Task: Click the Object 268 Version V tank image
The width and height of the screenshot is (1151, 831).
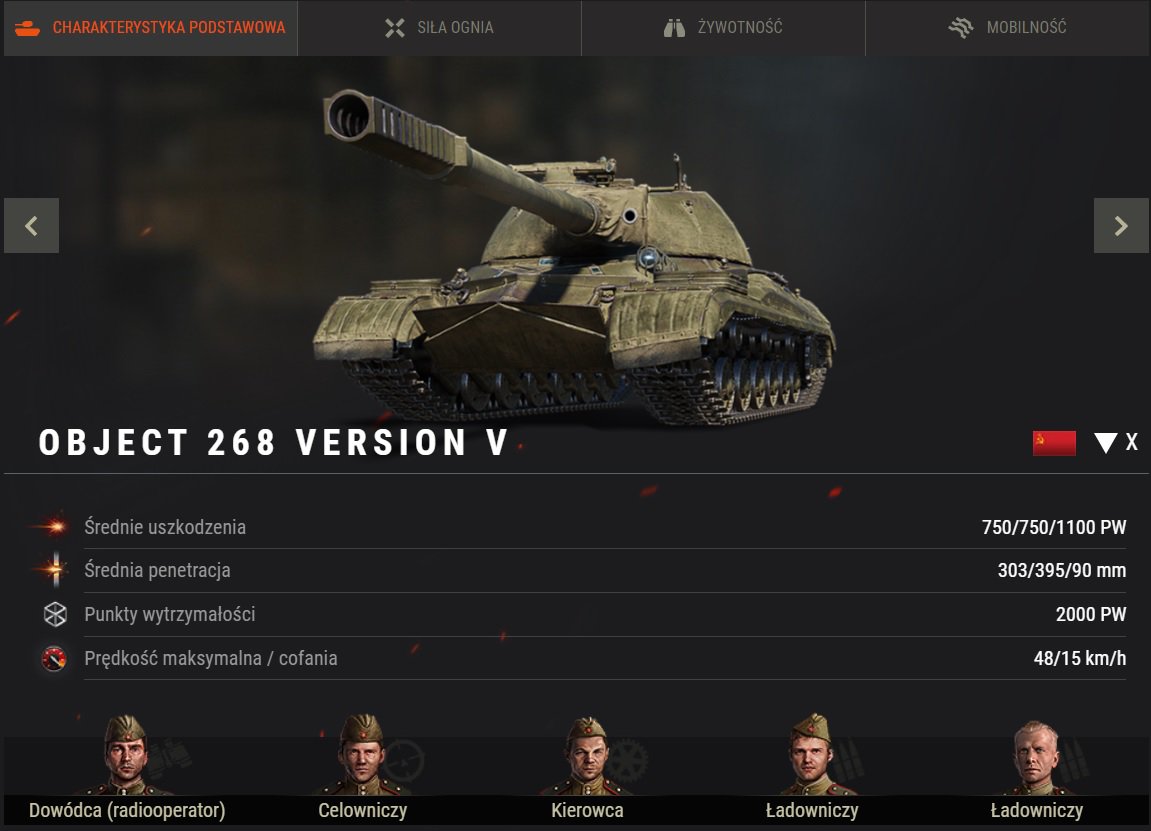Action: coord(575,257)
